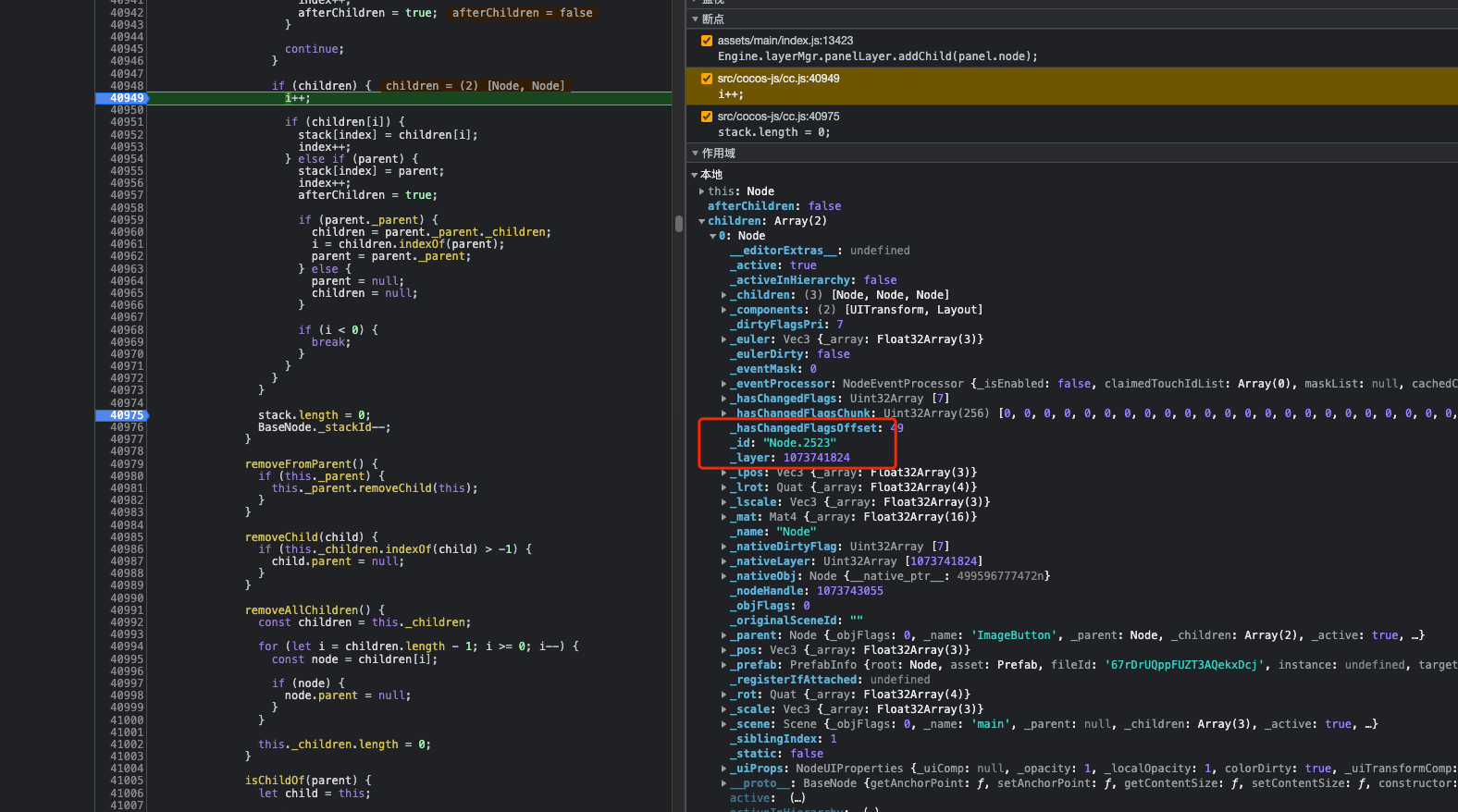The width and height of the screenshot is (1458, 812).
Task: Collapse the 本地 local scope group
Action: 695,175
